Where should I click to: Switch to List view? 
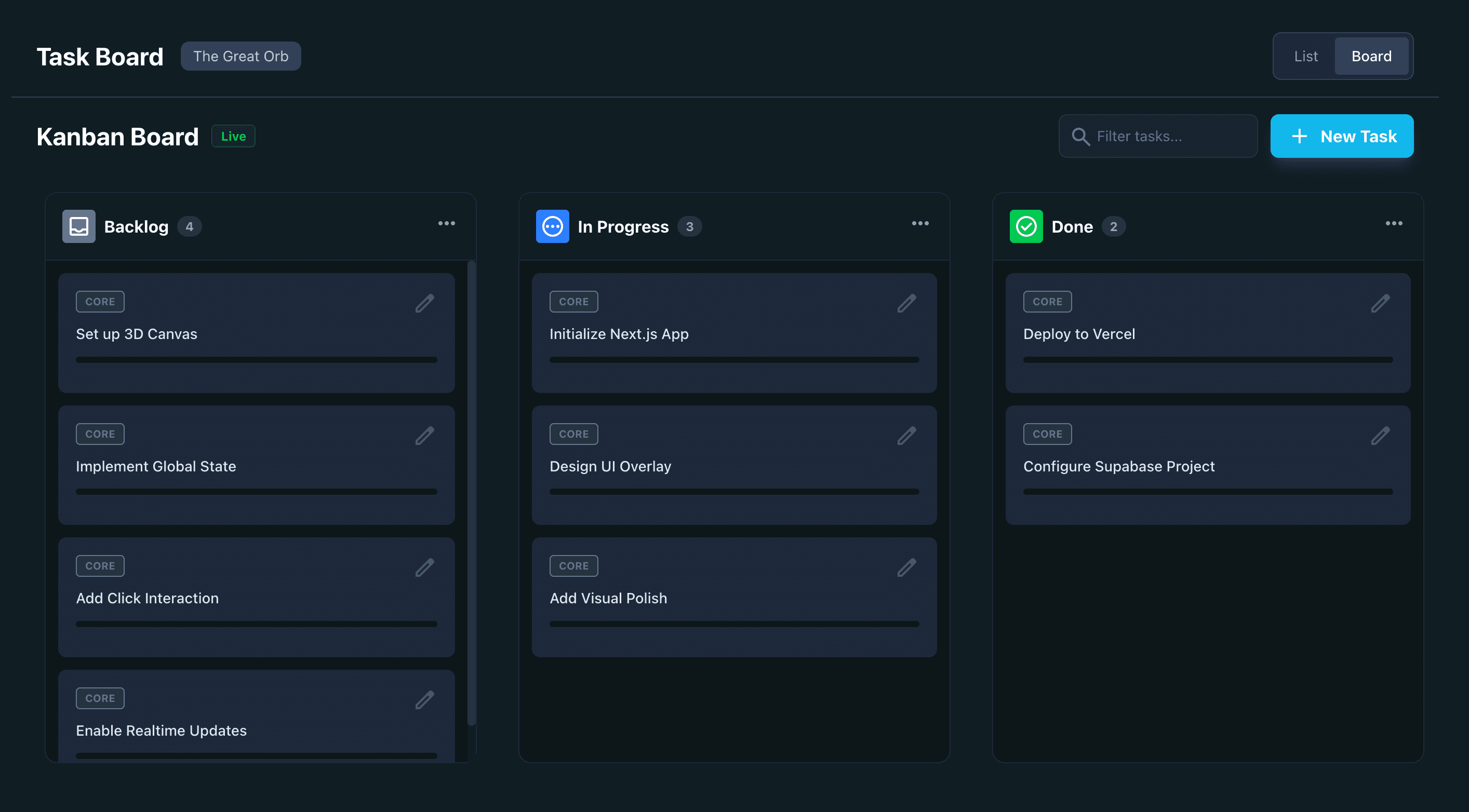pos(1305,56)
